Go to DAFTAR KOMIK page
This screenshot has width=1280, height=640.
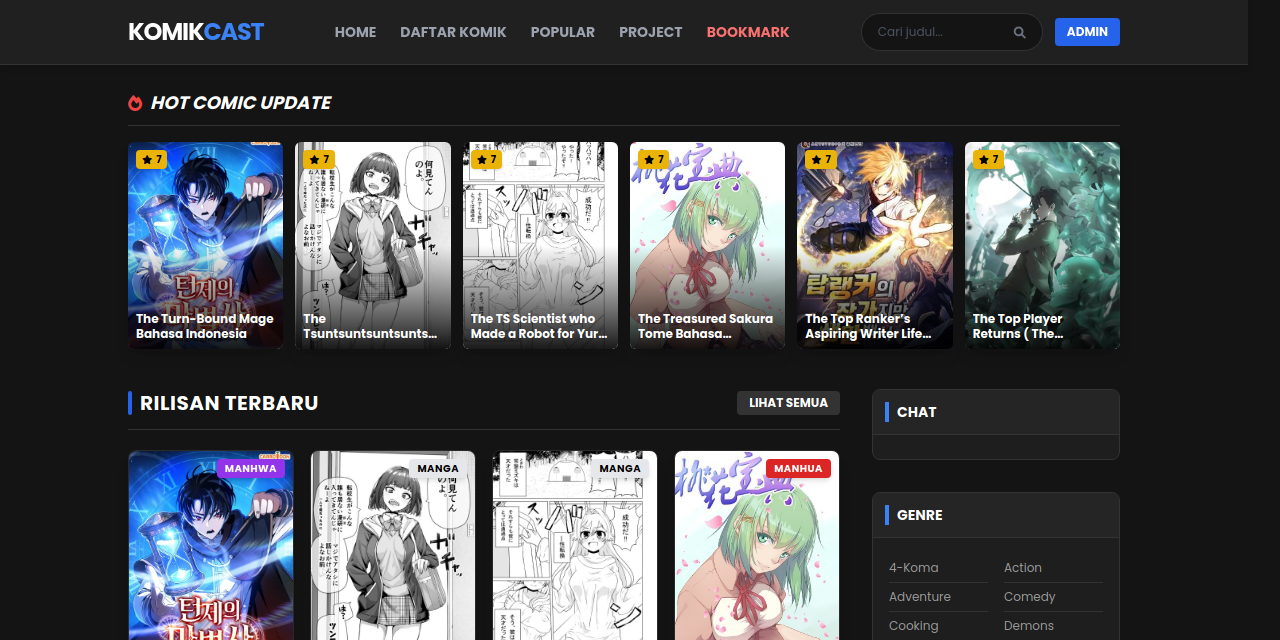(453, 32)
